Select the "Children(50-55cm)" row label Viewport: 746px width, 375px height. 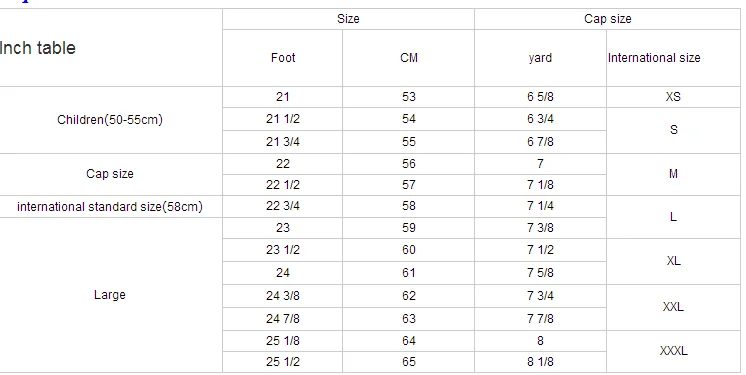click(110, 120)
